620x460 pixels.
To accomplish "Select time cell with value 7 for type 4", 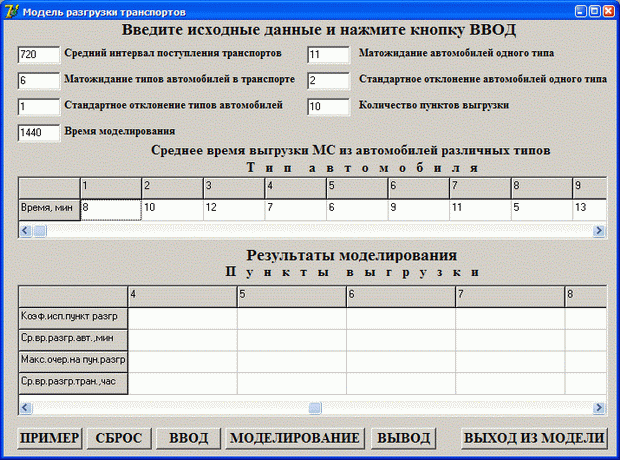I will pyautogui.click(x=296, y=210).
